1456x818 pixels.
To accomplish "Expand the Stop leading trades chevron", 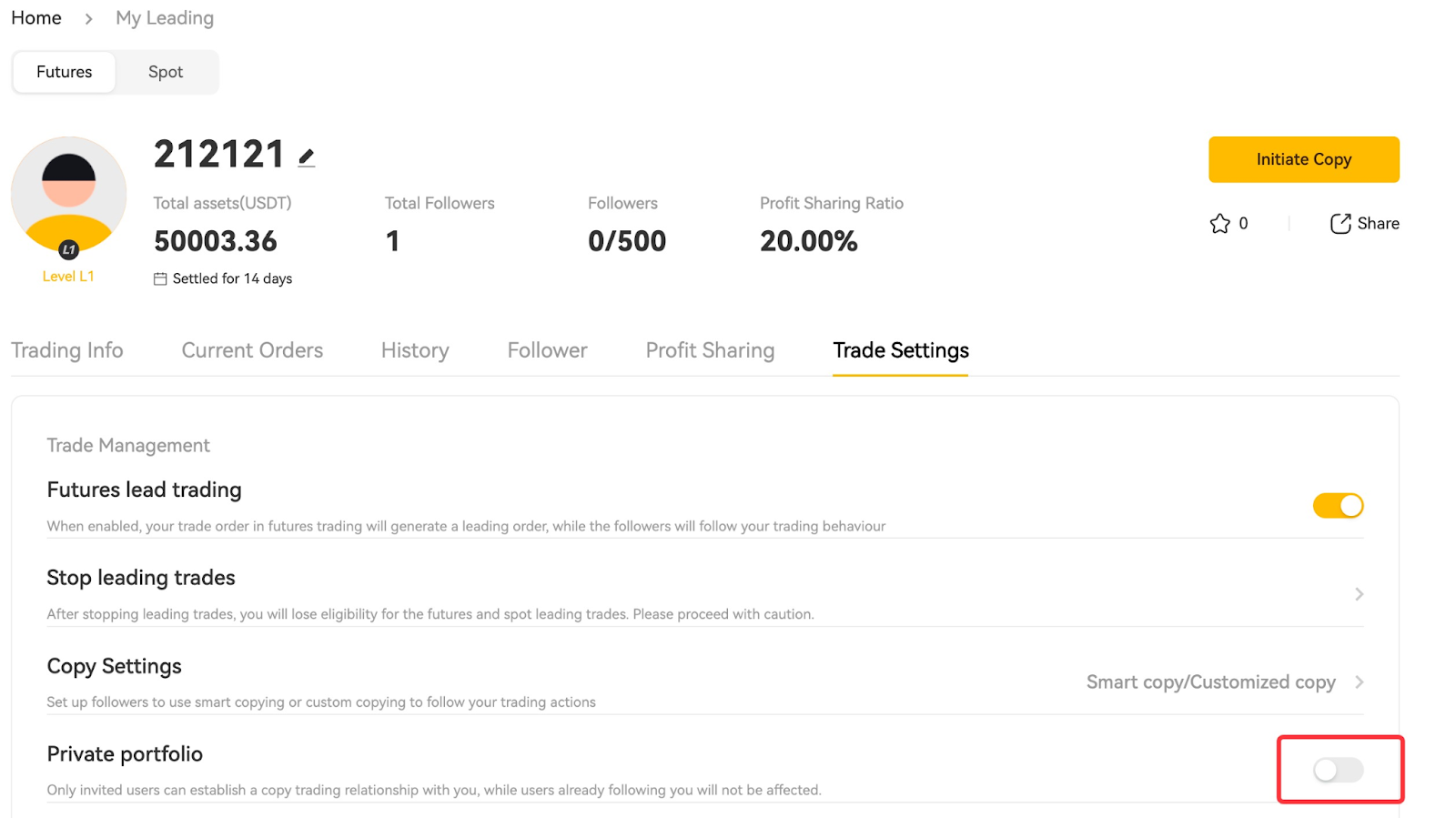I will click(1359, 594).
